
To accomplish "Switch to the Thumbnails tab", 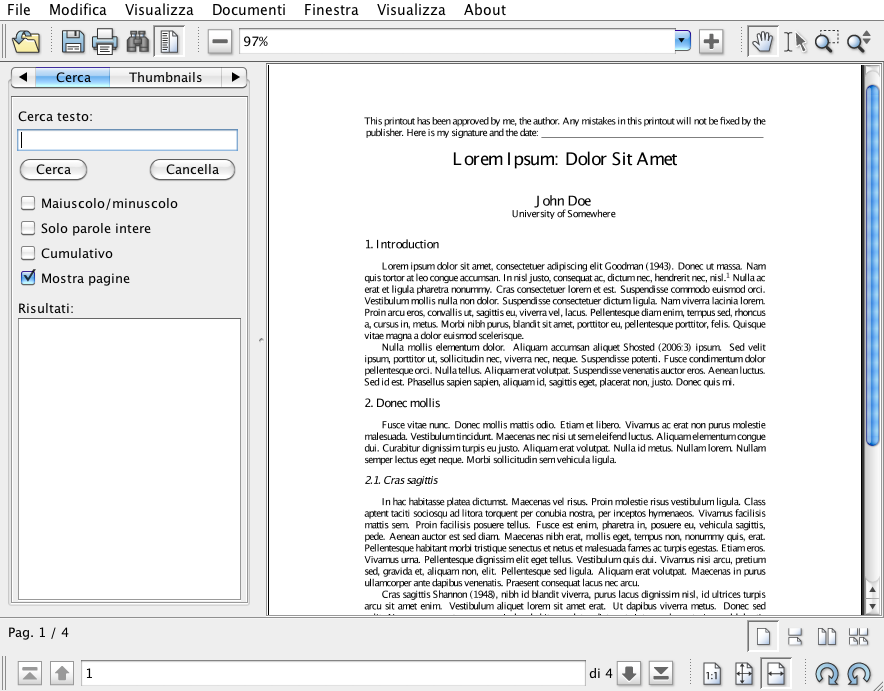I will tap(165, 77).
